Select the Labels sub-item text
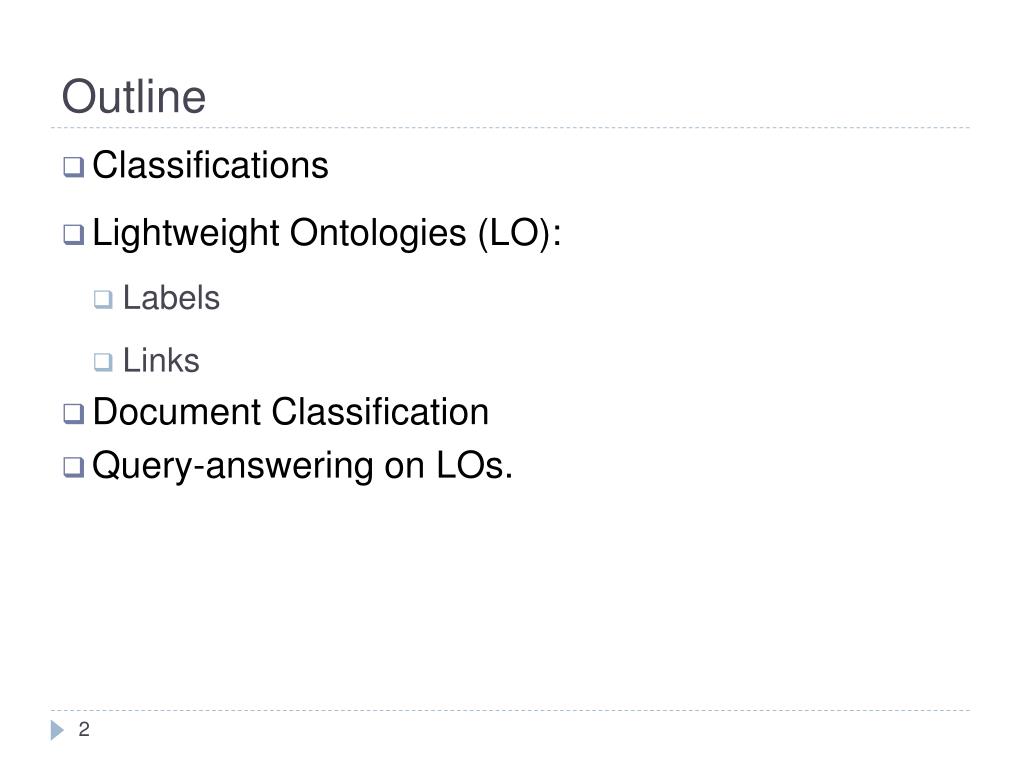This screenshot has width=1023, height=767. [x=171, y=298]
